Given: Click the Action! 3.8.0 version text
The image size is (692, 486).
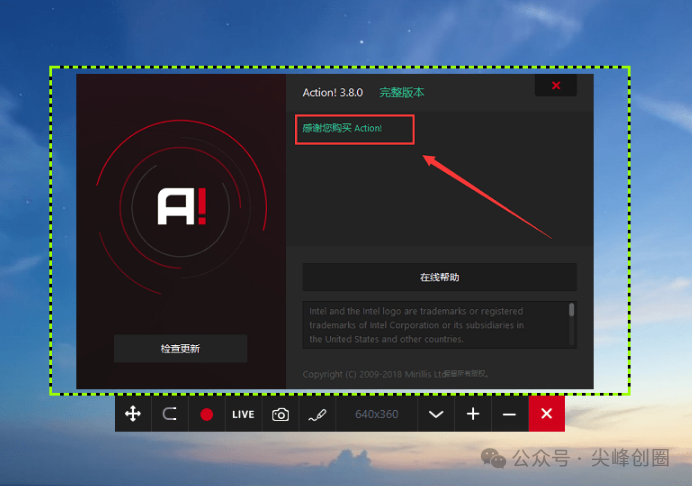Looking at the screenshot, I should tap(333, 93).
